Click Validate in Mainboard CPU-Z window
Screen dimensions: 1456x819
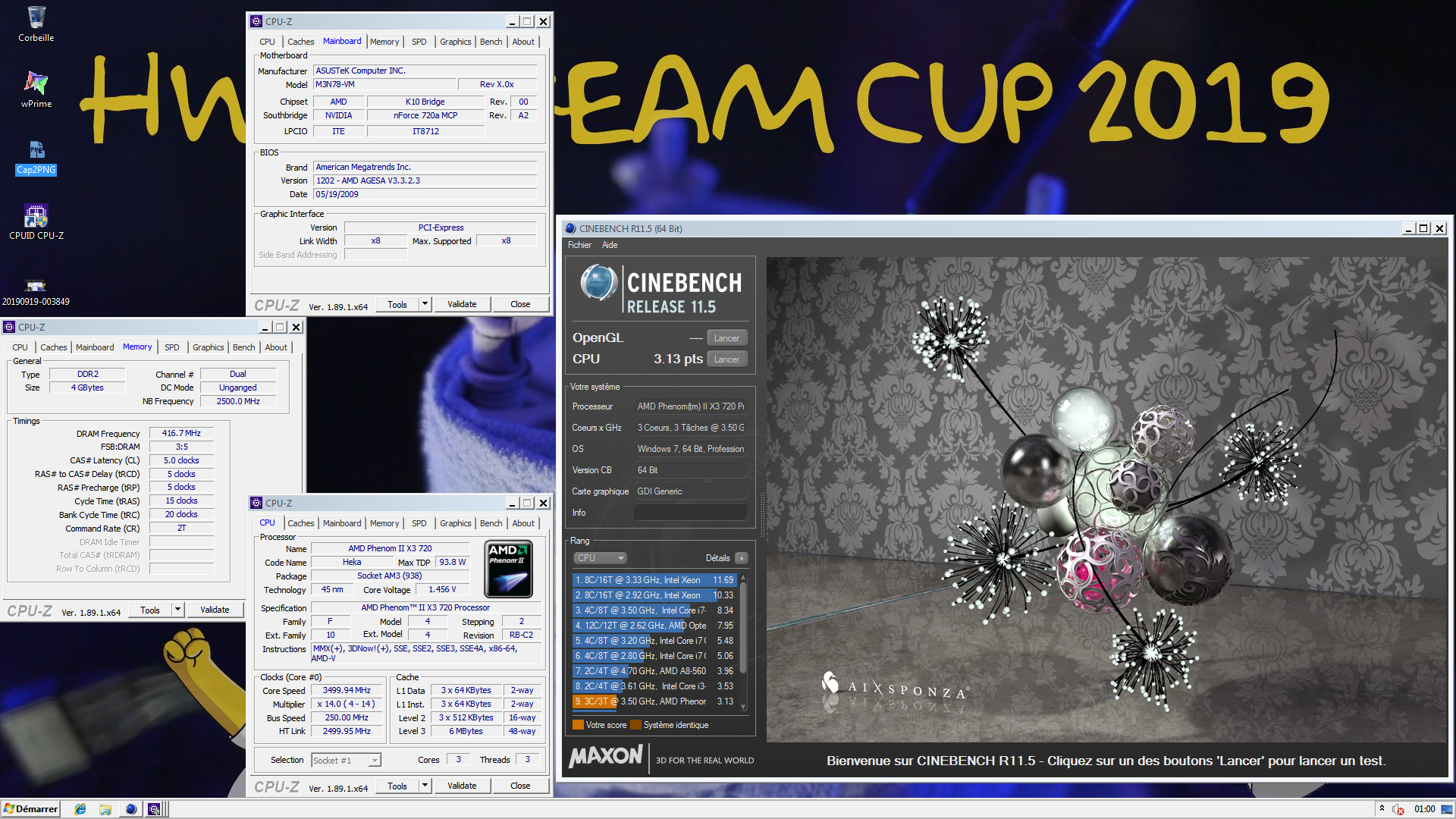pos(462,304)
